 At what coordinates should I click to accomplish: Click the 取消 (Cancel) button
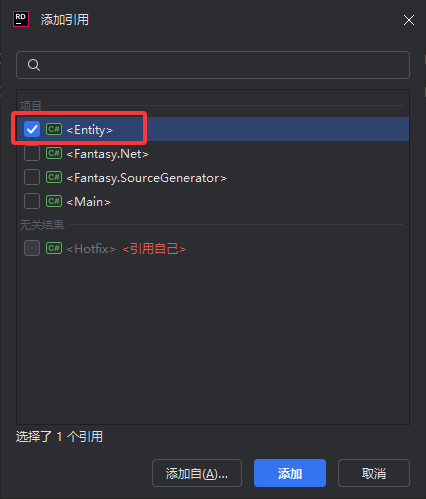(x=374, y=473)
